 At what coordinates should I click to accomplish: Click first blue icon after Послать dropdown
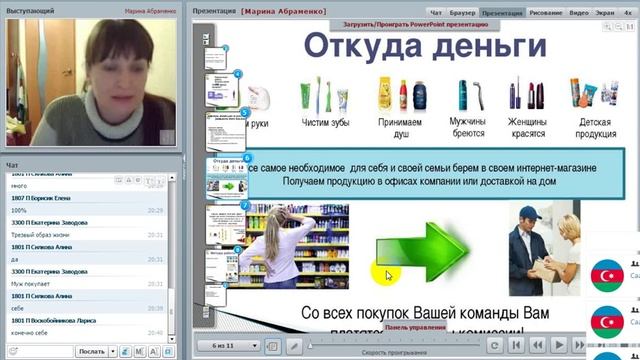pyautogui.click(x=126, y=351)
